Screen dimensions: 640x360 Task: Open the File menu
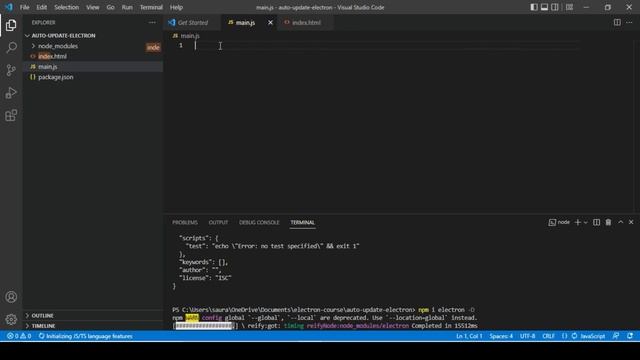point(24,7)
